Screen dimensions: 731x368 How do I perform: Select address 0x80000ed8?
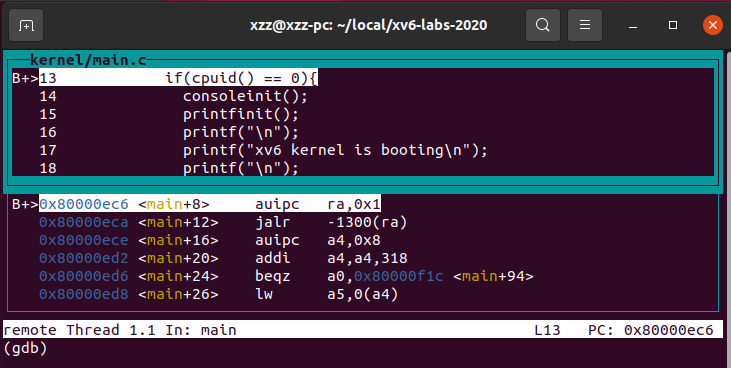point(83,294)
